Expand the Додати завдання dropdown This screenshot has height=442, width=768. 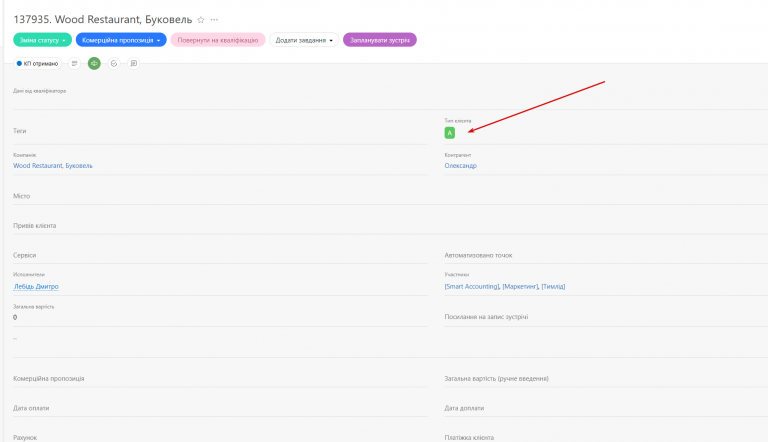tap(304, 40)
